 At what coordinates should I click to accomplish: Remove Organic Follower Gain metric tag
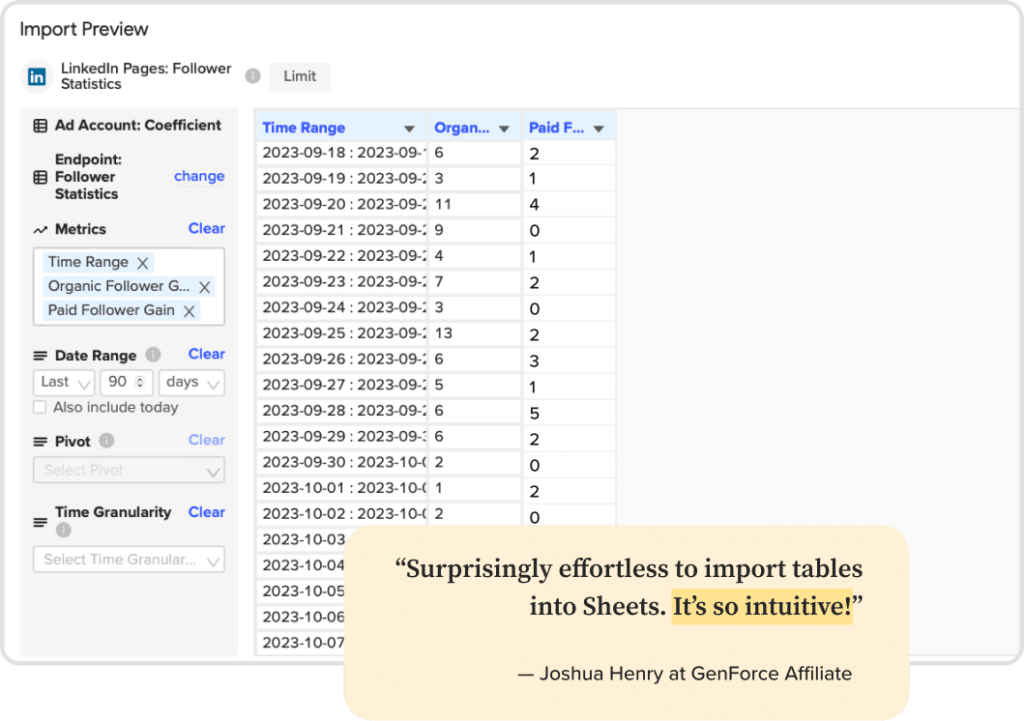(x=204, y=287)
